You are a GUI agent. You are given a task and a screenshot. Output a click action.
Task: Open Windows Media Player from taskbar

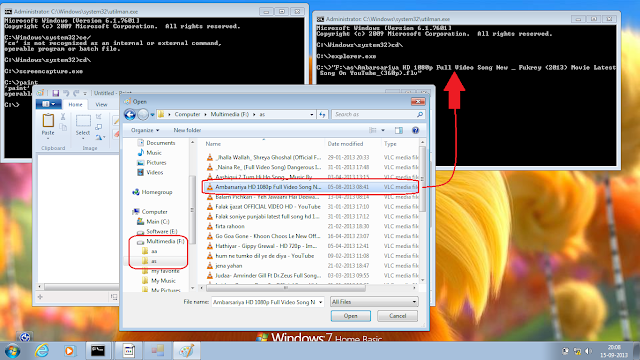click(69, 351)
